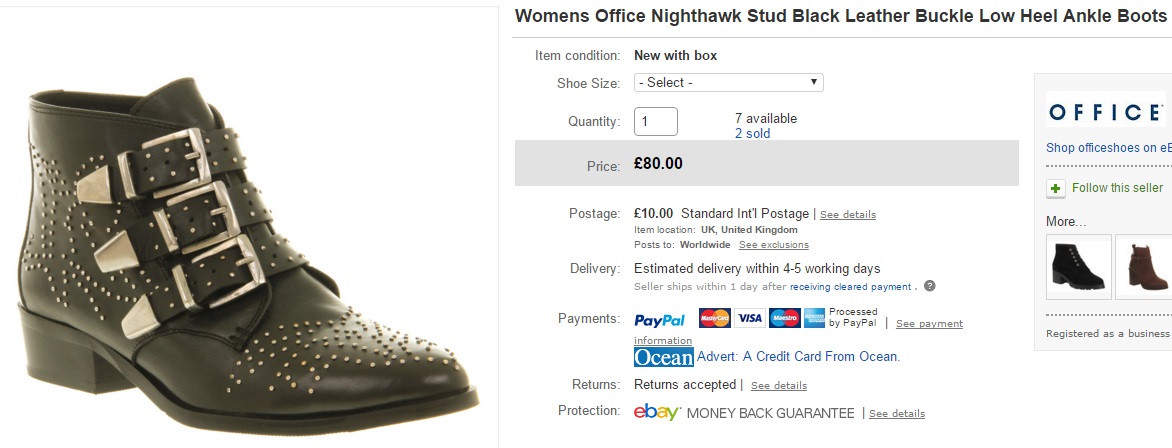Click the PayPal logo icon
Image resolution: width=1172 pixels, height=448 pixels.
659,320
